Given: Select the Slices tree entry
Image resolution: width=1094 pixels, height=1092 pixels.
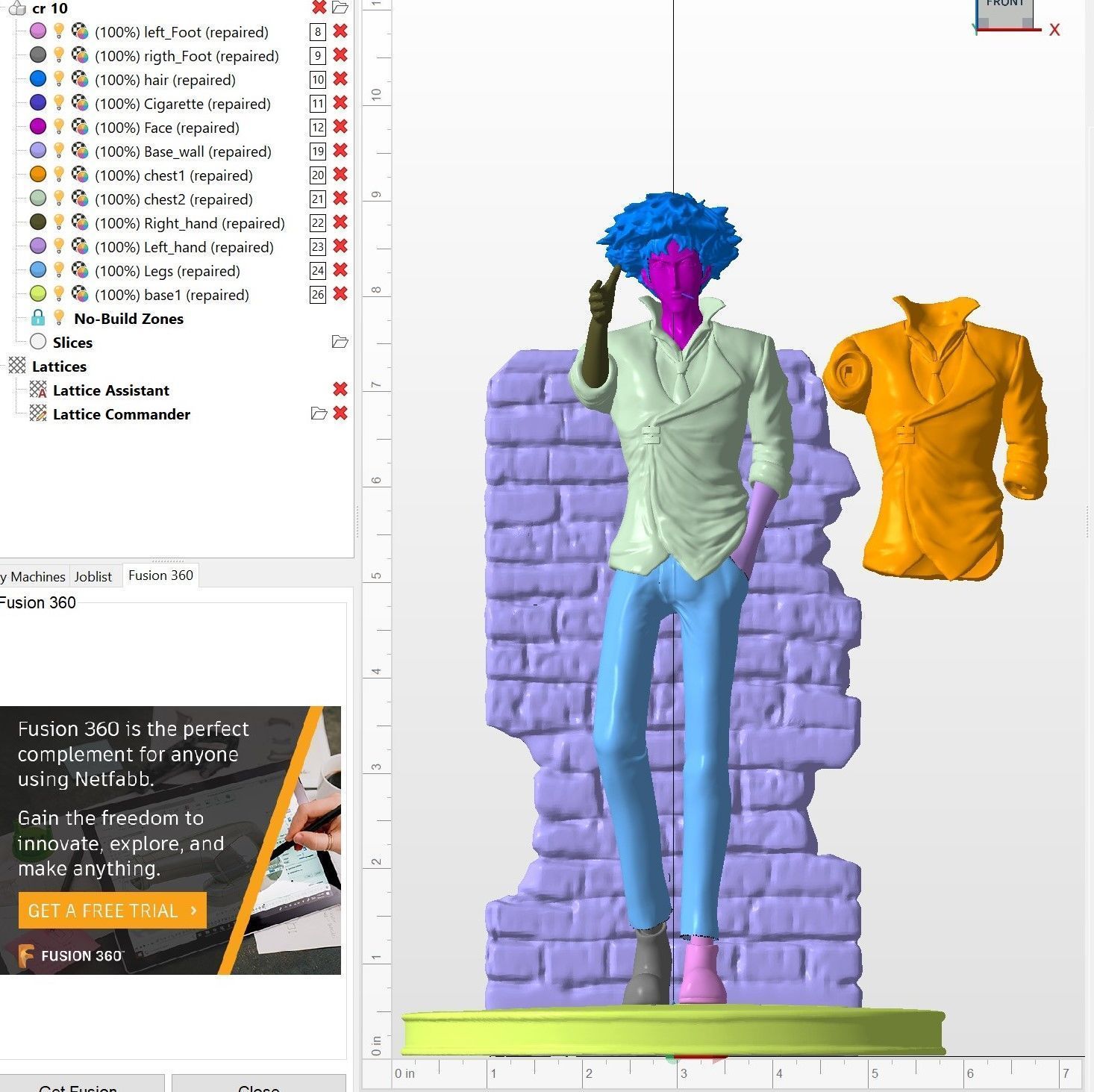Looking at the screenshot, I should pos(72,343).
